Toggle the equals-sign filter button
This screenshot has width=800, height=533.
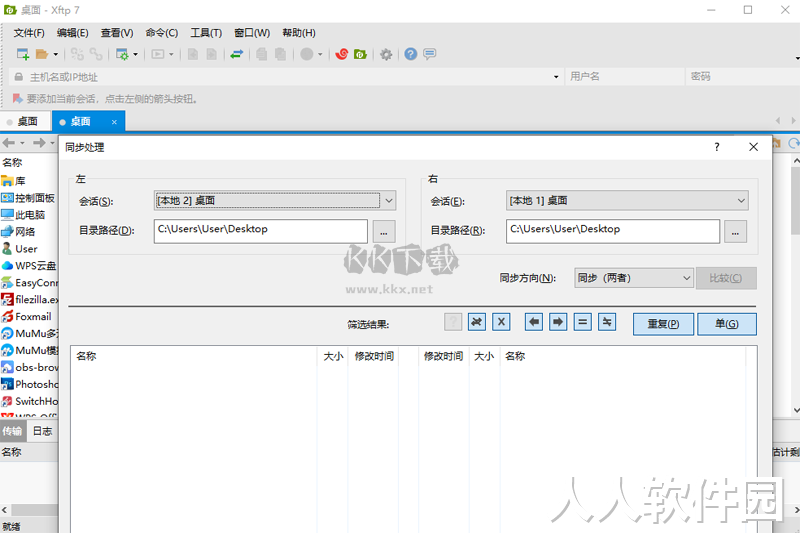(583, 322)
